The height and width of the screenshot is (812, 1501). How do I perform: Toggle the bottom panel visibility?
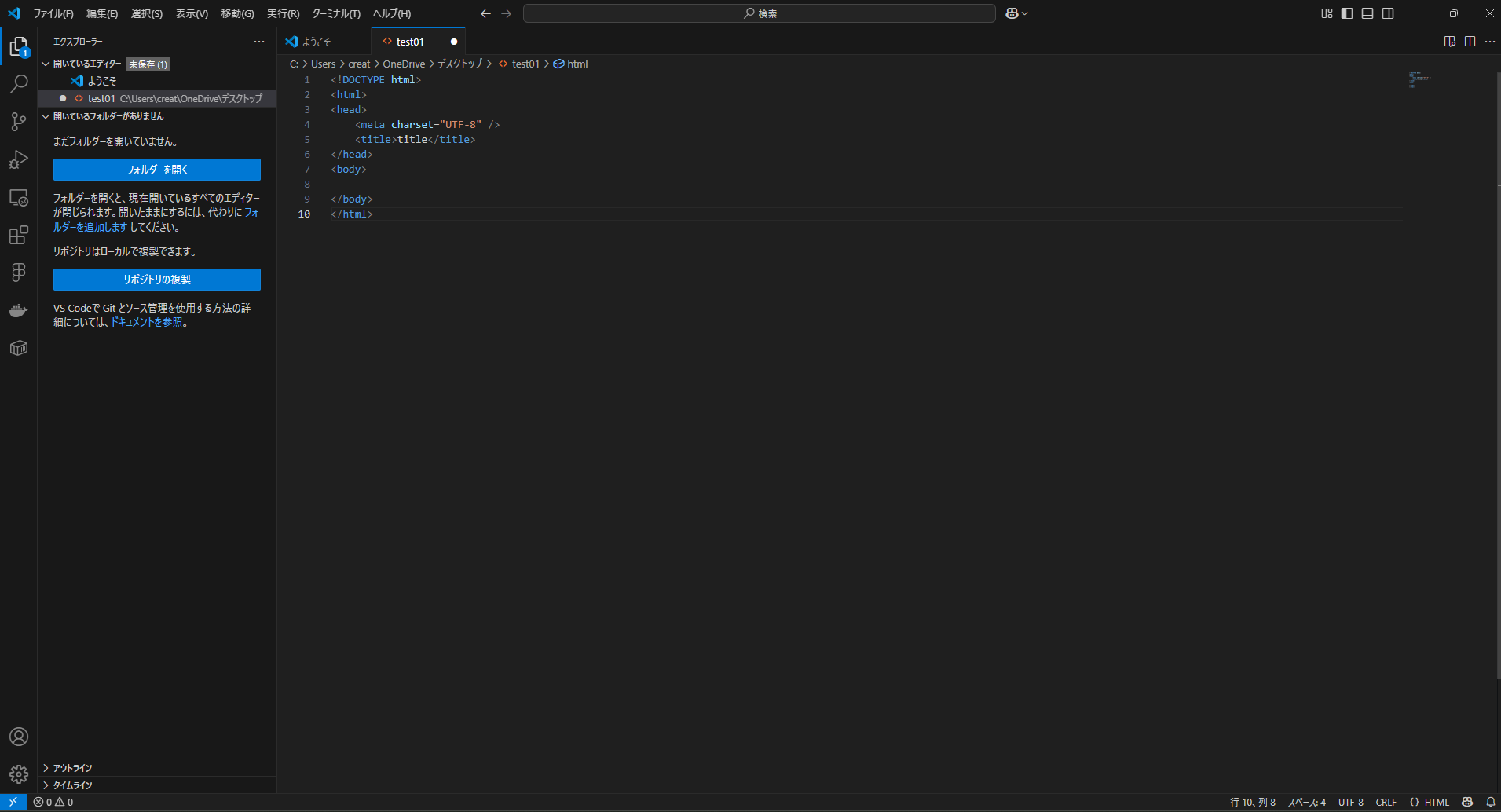point(1367,13)
